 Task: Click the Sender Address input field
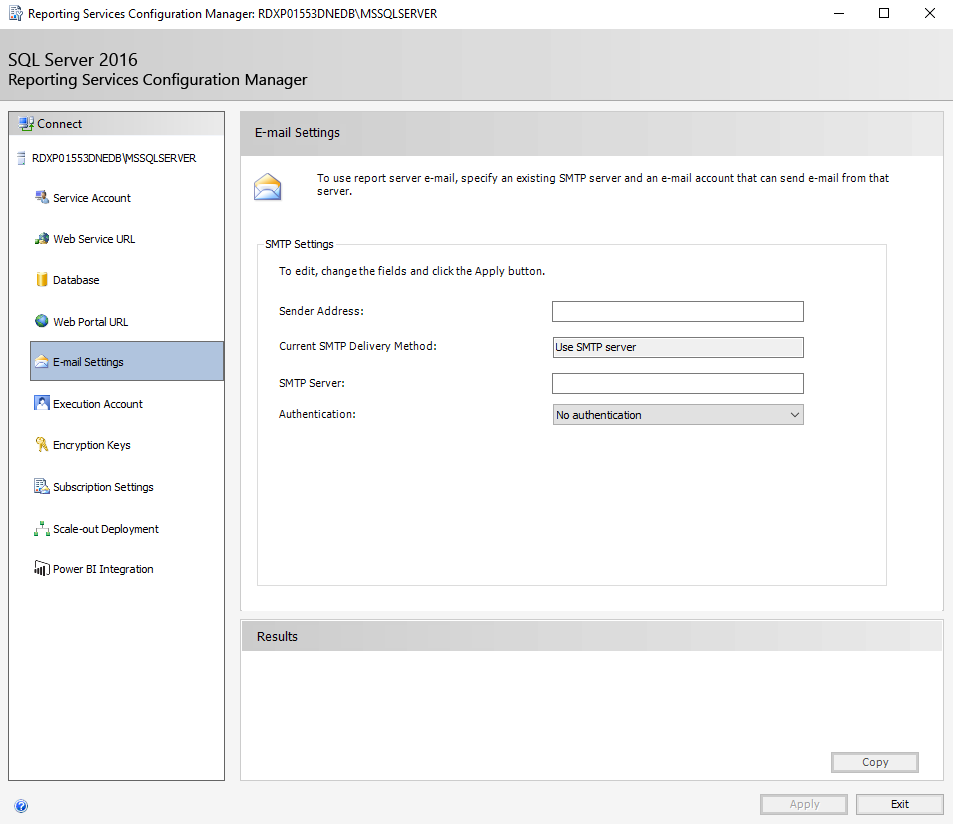point(678,311)
